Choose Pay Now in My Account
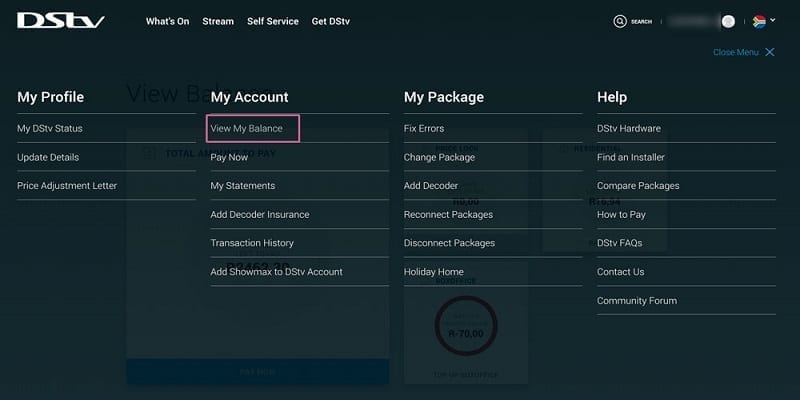The image size is (800, 400). 229,157
